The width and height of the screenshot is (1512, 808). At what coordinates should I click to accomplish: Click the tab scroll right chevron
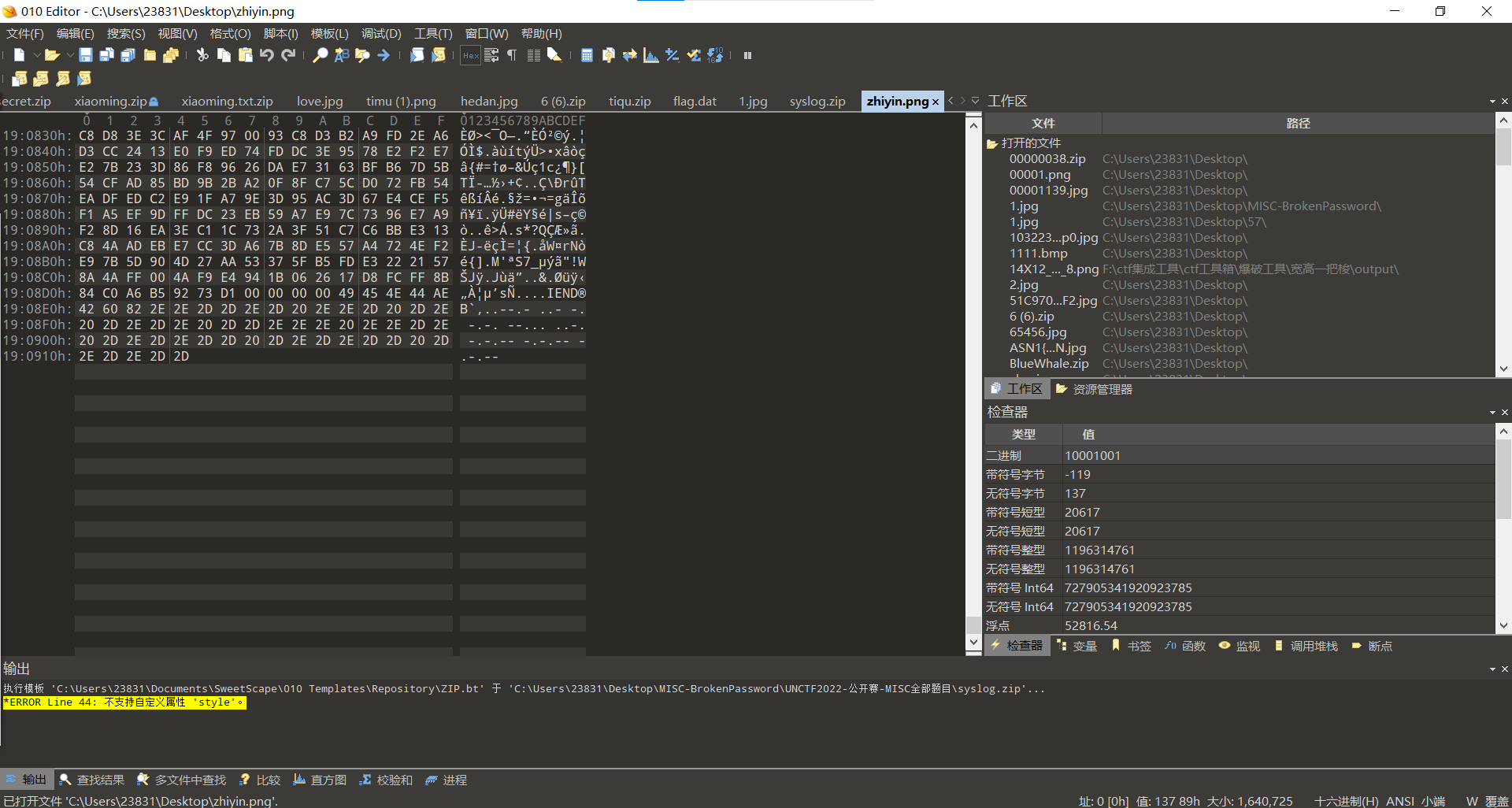(x=962, y=101)
